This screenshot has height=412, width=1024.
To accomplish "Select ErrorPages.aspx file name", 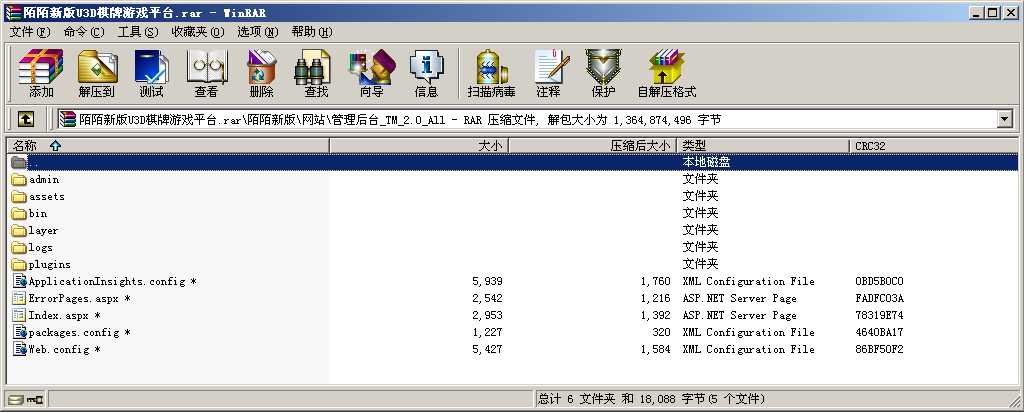I will (x=79, y=298).
